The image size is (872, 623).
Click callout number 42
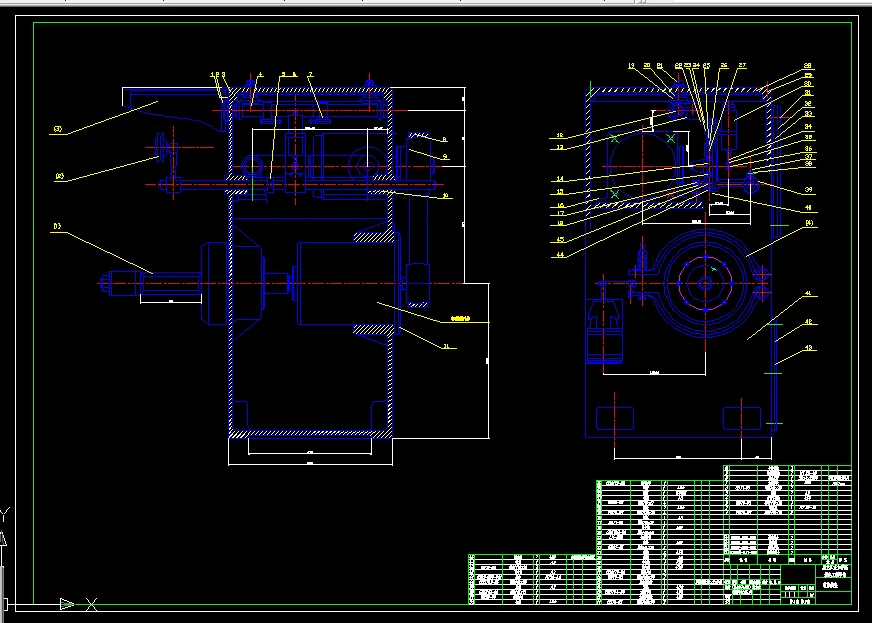point(809,322)
